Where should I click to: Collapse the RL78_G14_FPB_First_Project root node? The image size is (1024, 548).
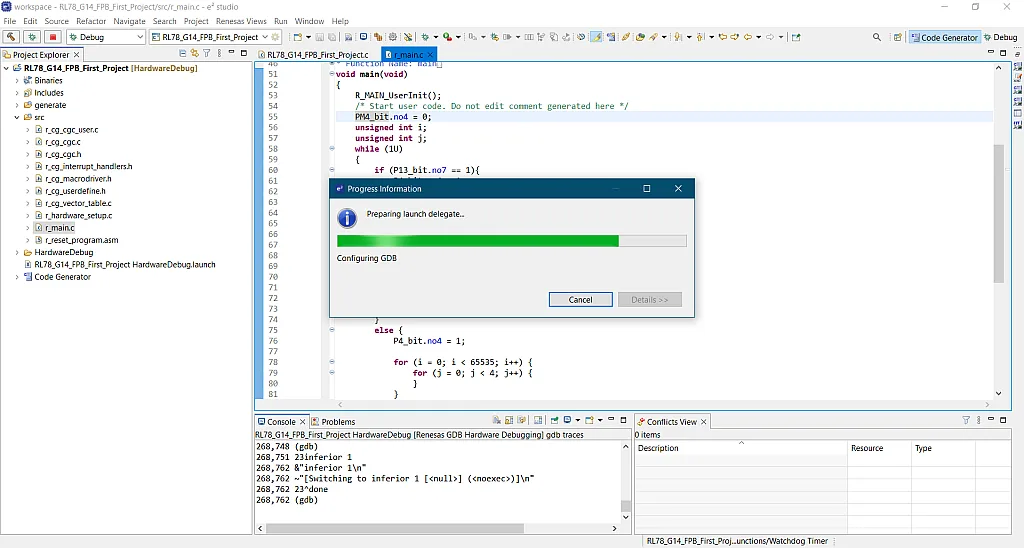click(x=7, y=68)
